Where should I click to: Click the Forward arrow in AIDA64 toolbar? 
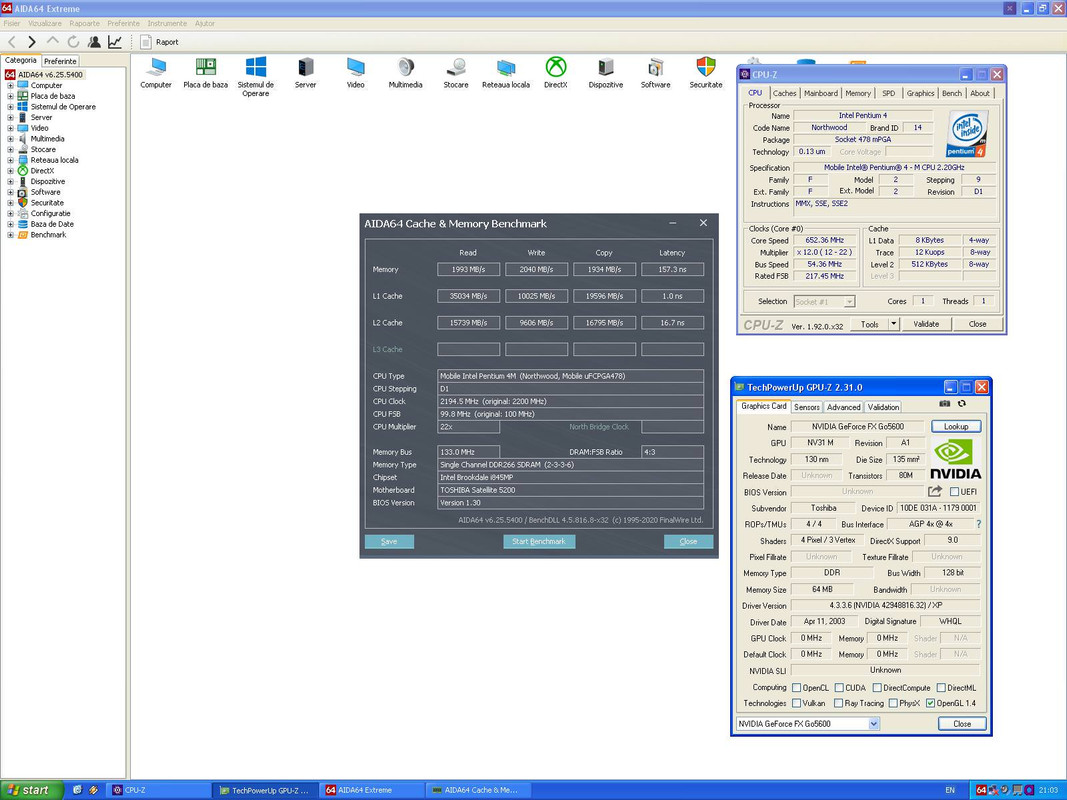[32, 42]
